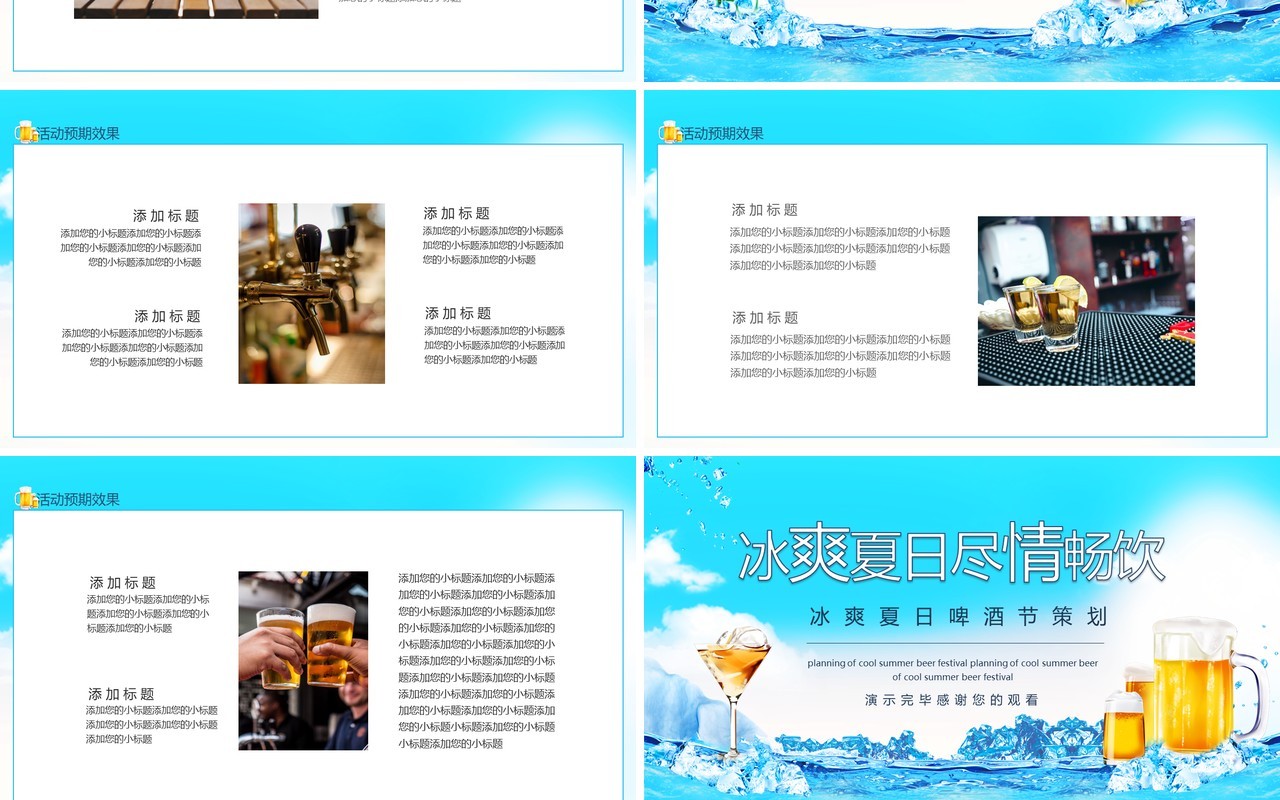Click the paragraph under upper heading on shot glasses slide

(x=840, y=248)
